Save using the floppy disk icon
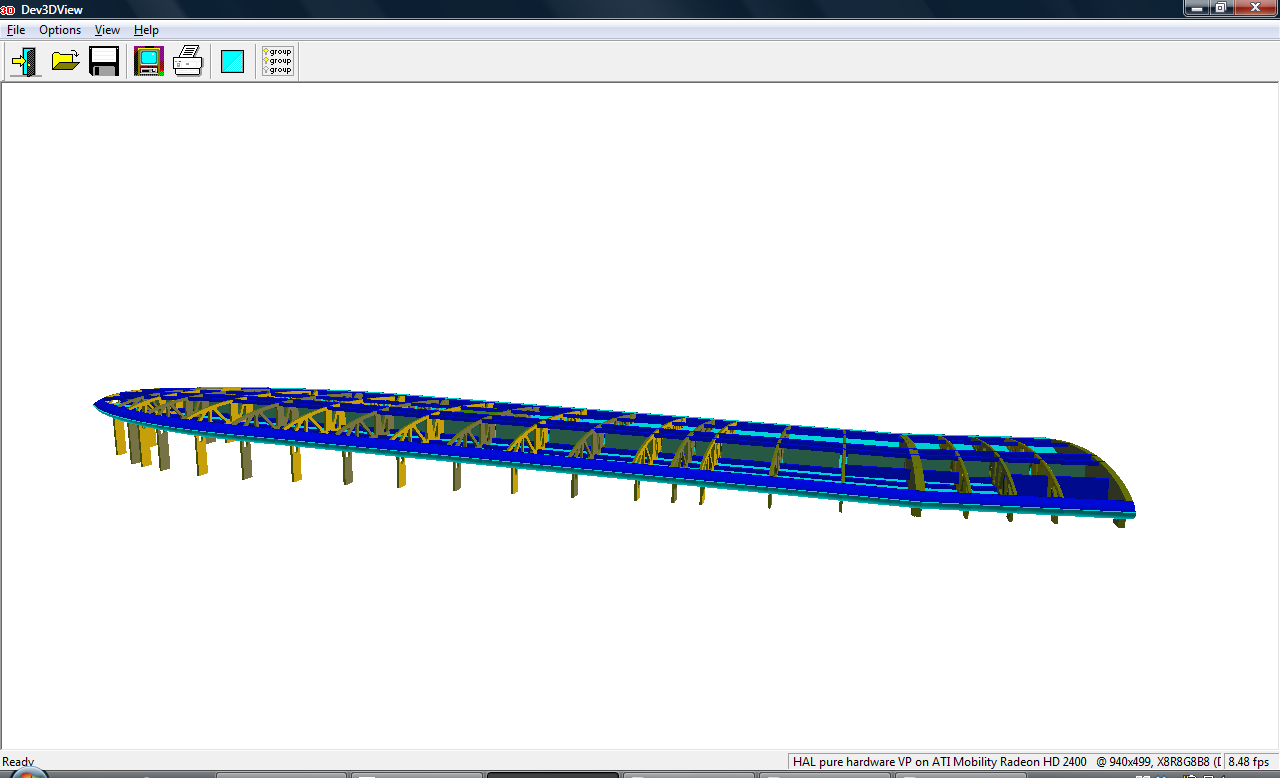1280x778 pixels. [x=104, y=62]
